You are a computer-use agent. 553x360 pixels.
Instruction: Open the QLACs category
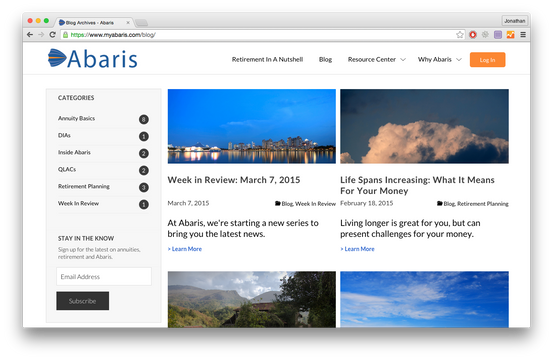pyautogui.click(x=67, y=169)
